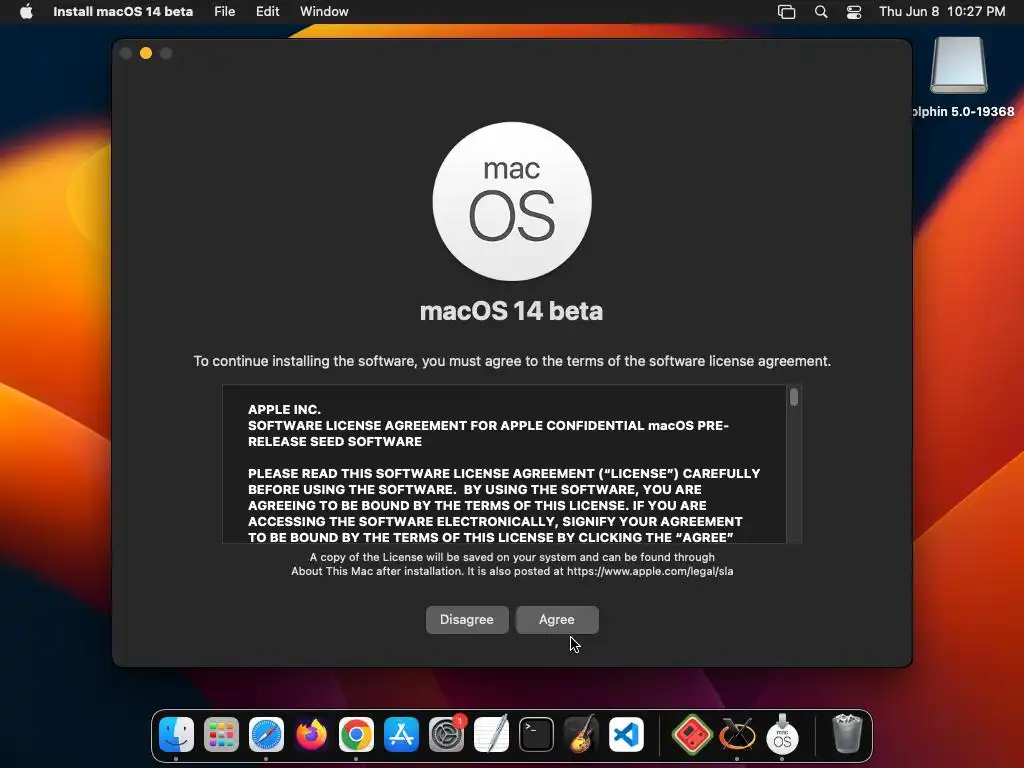The width and height of the screenshot is (1024, 768).
Task: Select the Dolphin 5.0-19368 disk icon on desktop
Action: click(x=959, y=65)
